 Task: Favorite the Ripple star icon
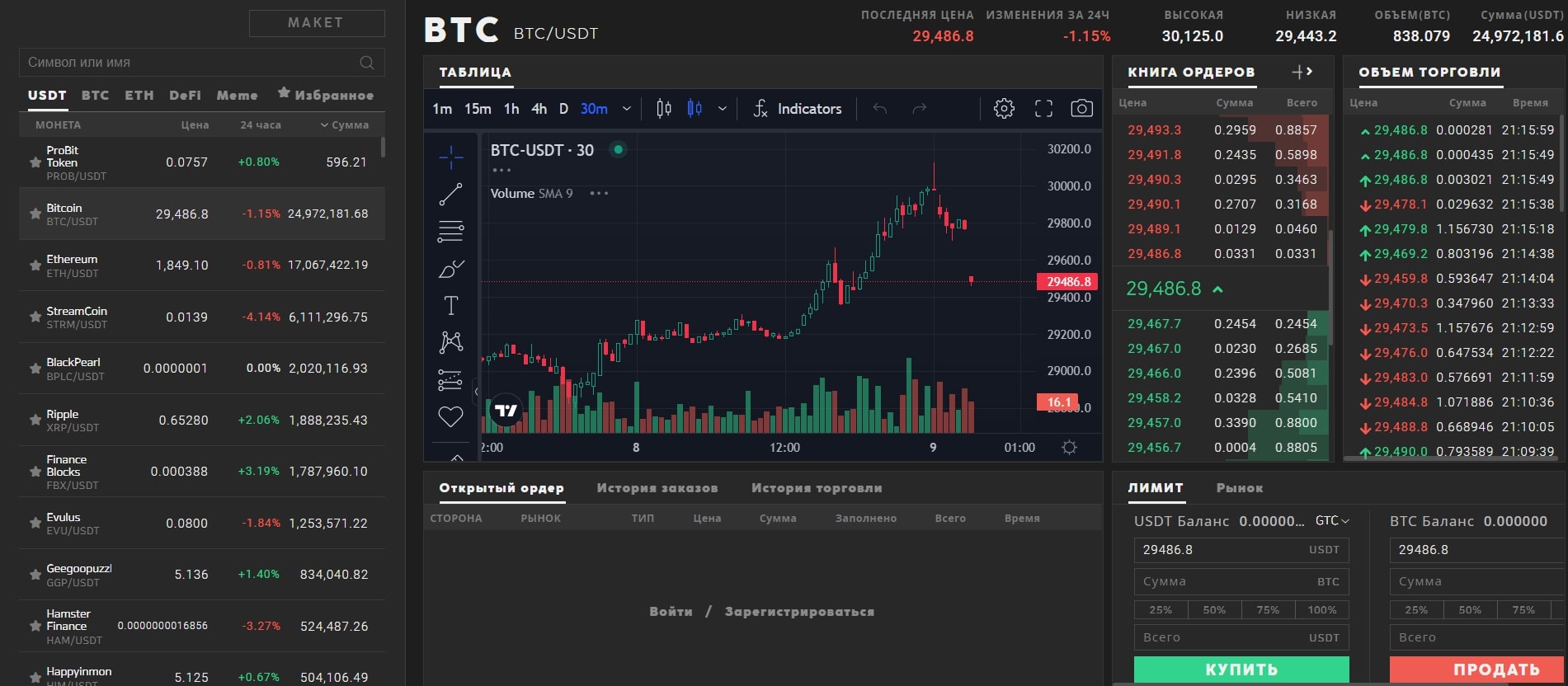(x=35, y=421)
